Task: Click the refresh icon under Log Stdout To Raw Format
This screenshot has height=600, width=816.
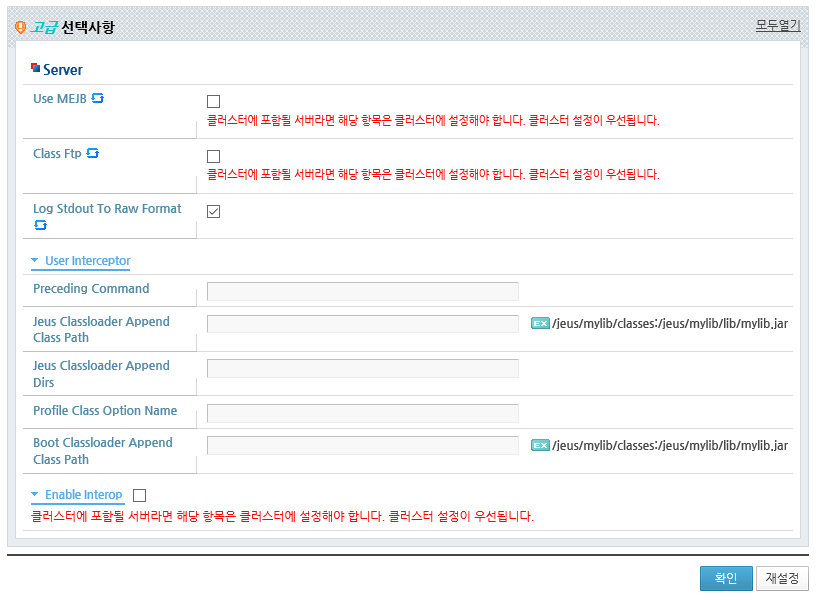Action: [40, 225]
